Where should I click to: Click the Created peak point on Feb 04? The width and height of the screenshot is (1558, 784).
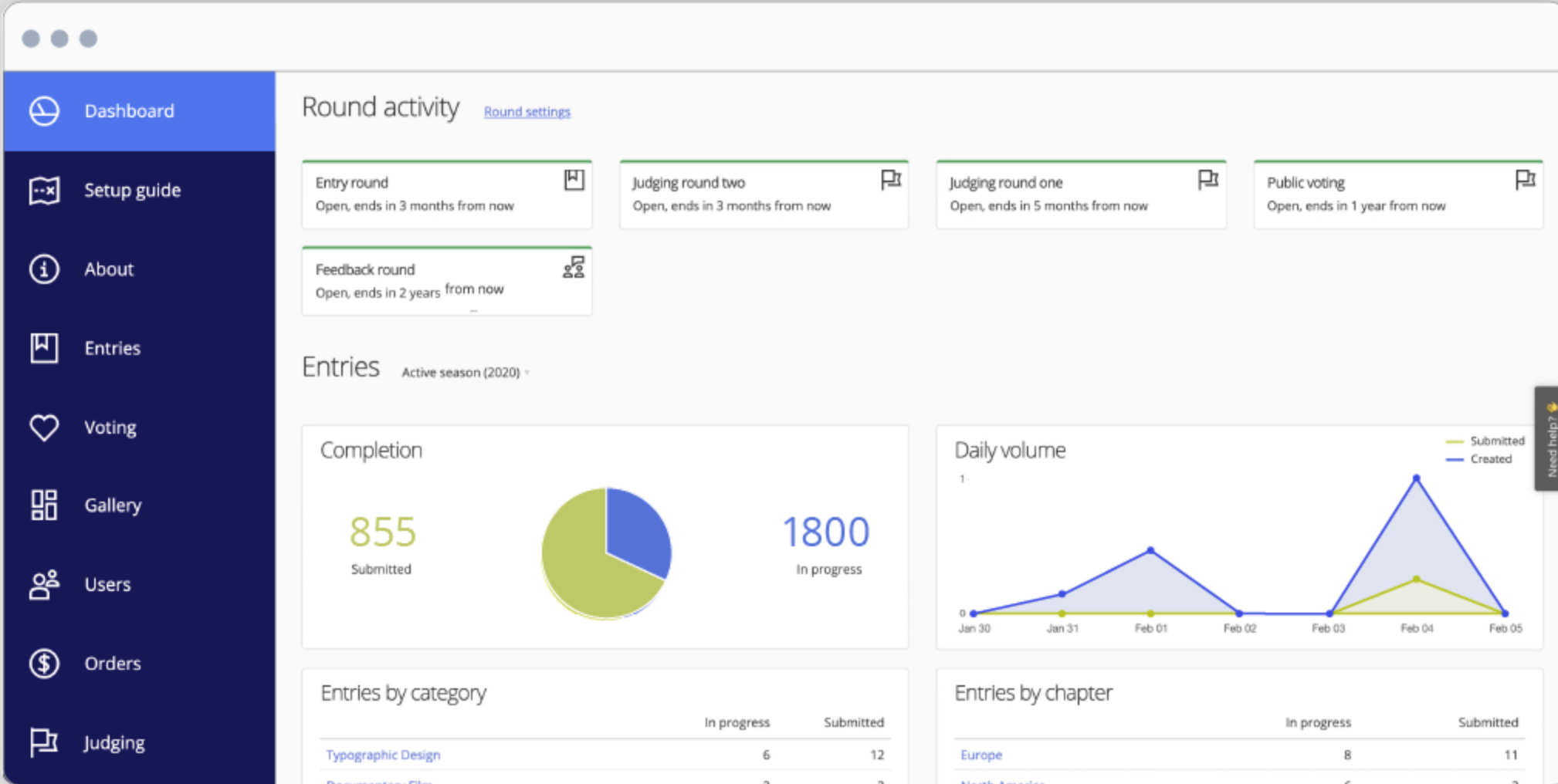(1417, 478)
